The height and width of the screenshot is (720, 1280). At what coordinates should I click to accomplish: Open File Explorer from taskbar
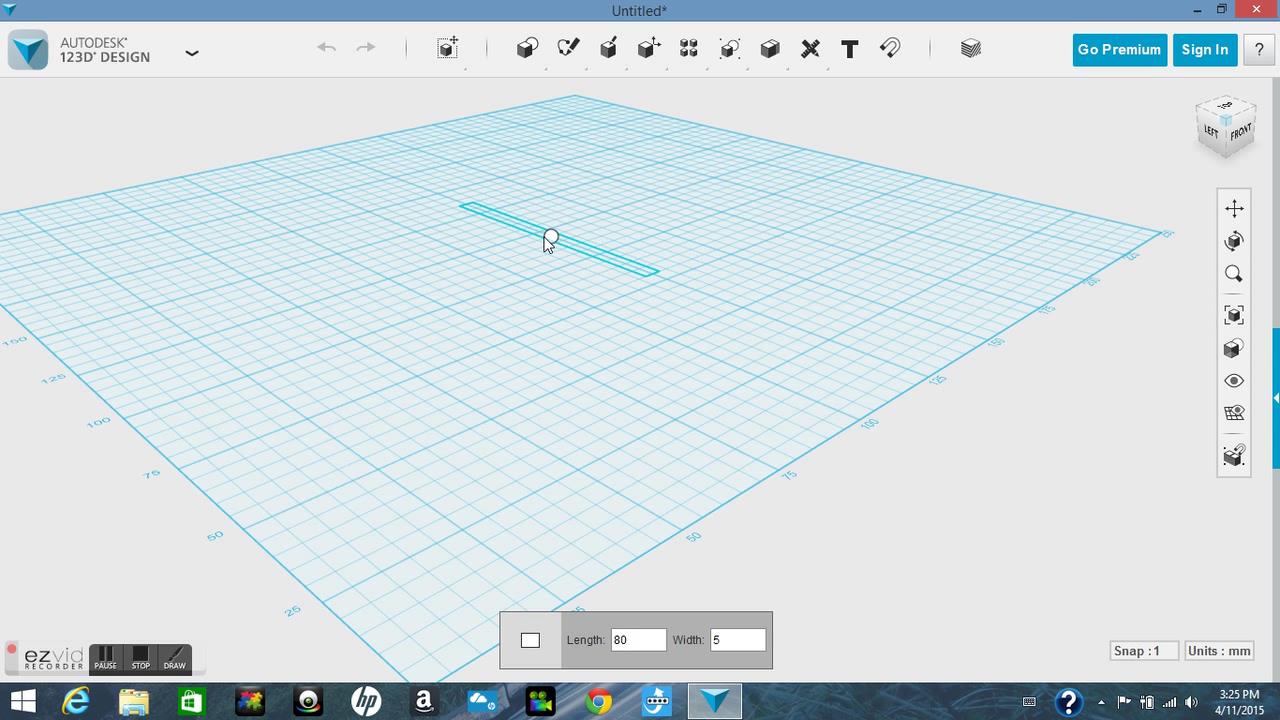point(134,701)
